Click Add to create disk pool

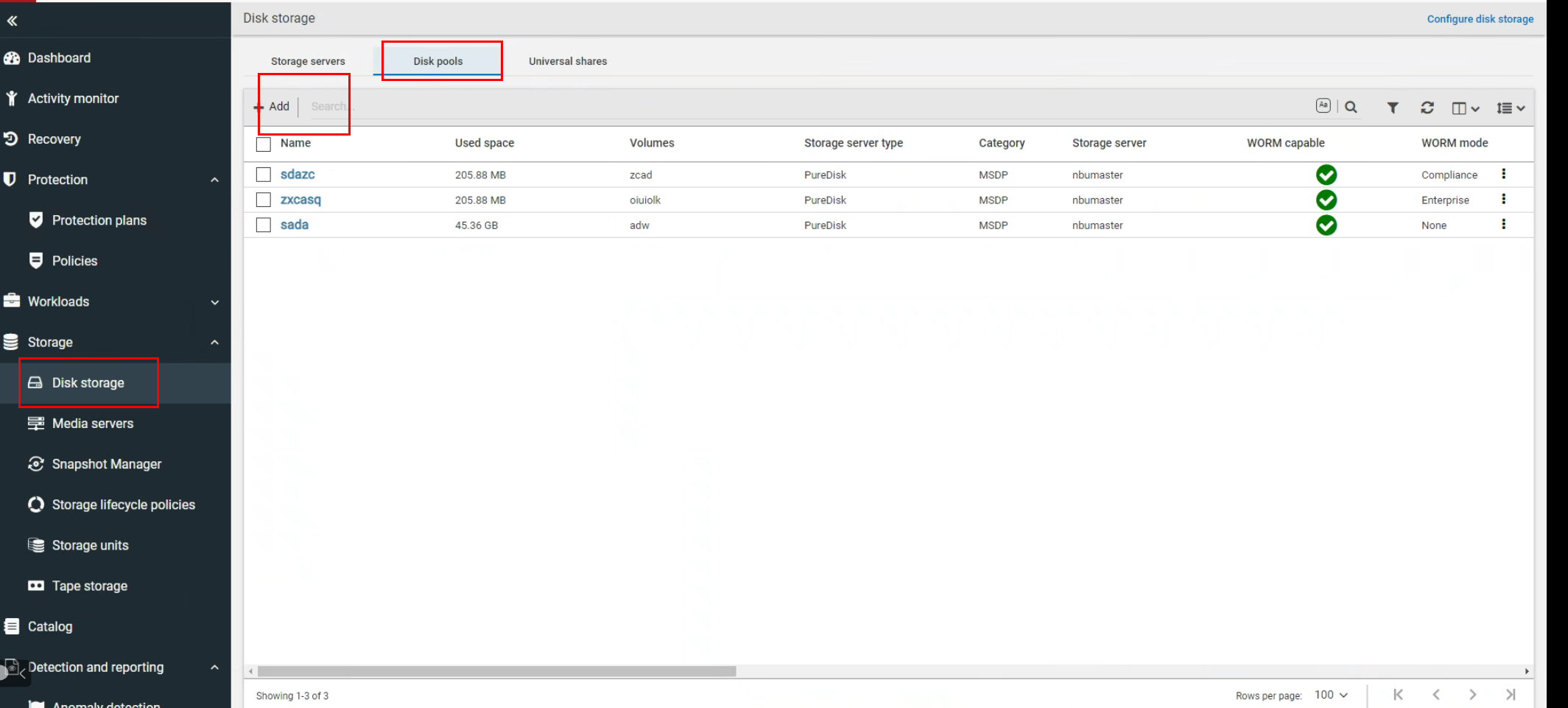click(x=273, y=107)
